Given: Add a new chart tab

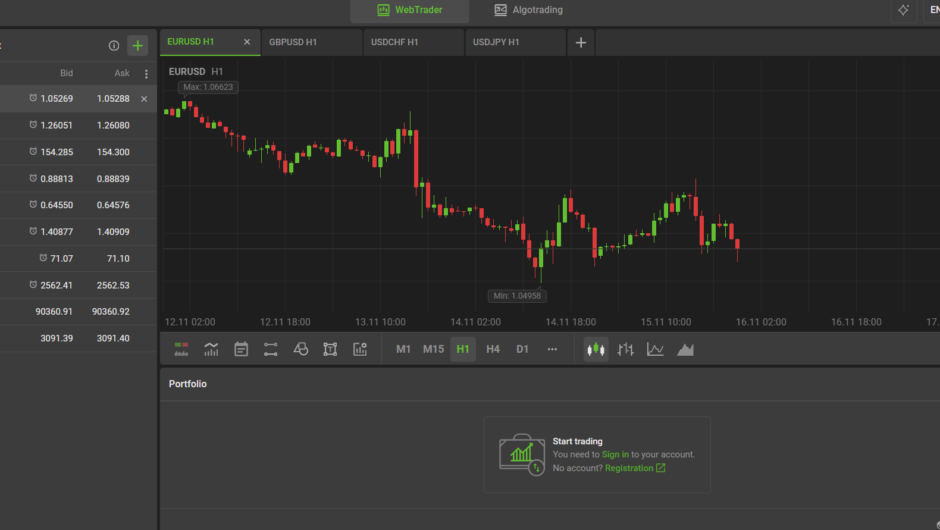Looking at the screenshot, I should point(581,43).
